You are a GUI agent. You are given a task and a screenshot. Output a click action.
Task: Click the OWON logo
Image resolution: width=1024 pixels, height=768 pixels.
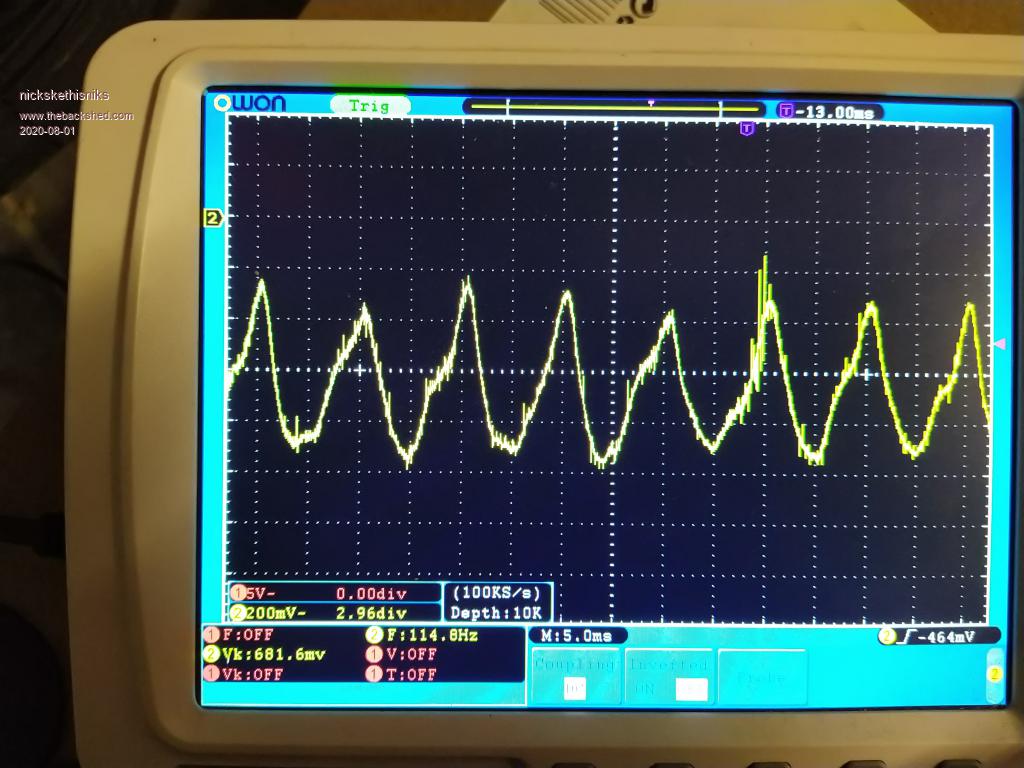tap(250, 103)
